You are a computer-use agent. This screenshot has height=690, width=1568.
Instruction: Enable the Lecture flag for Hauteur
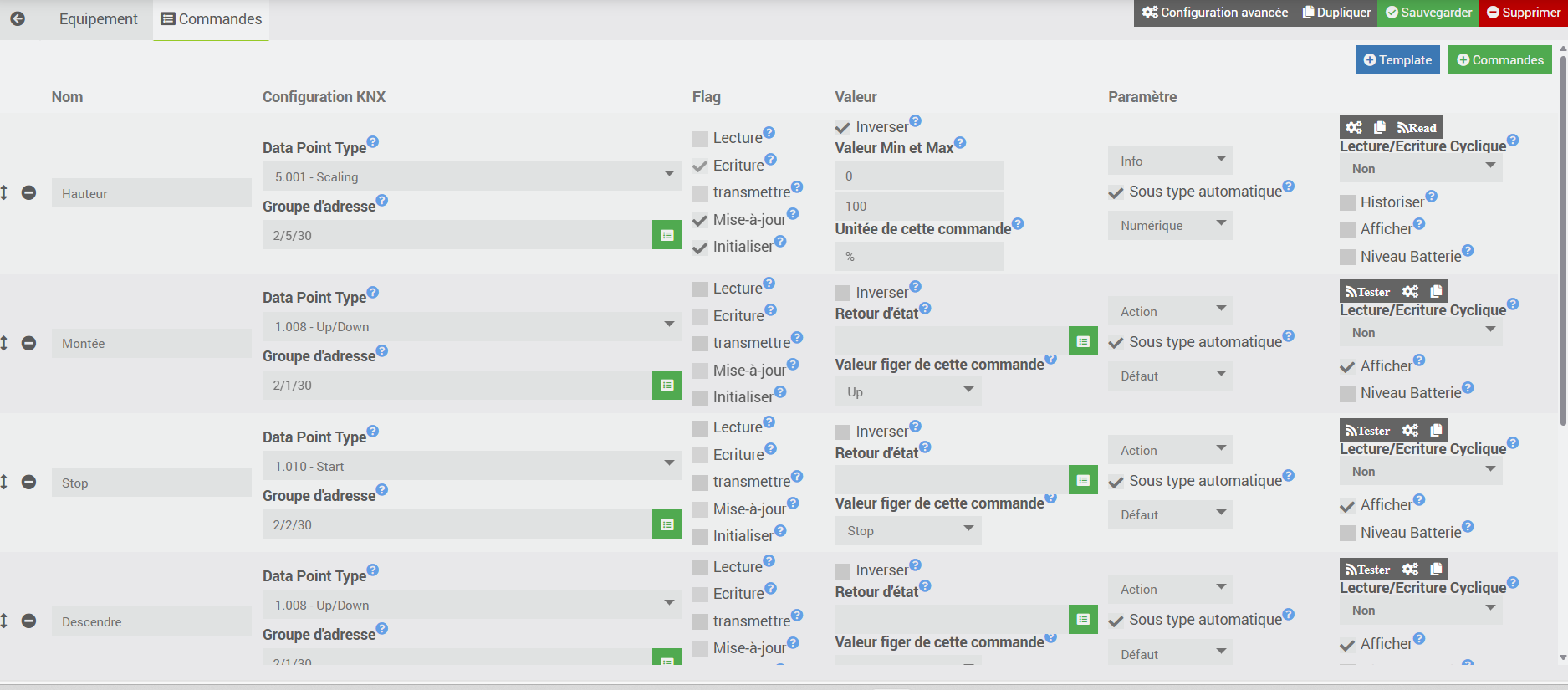coord(700,138)
